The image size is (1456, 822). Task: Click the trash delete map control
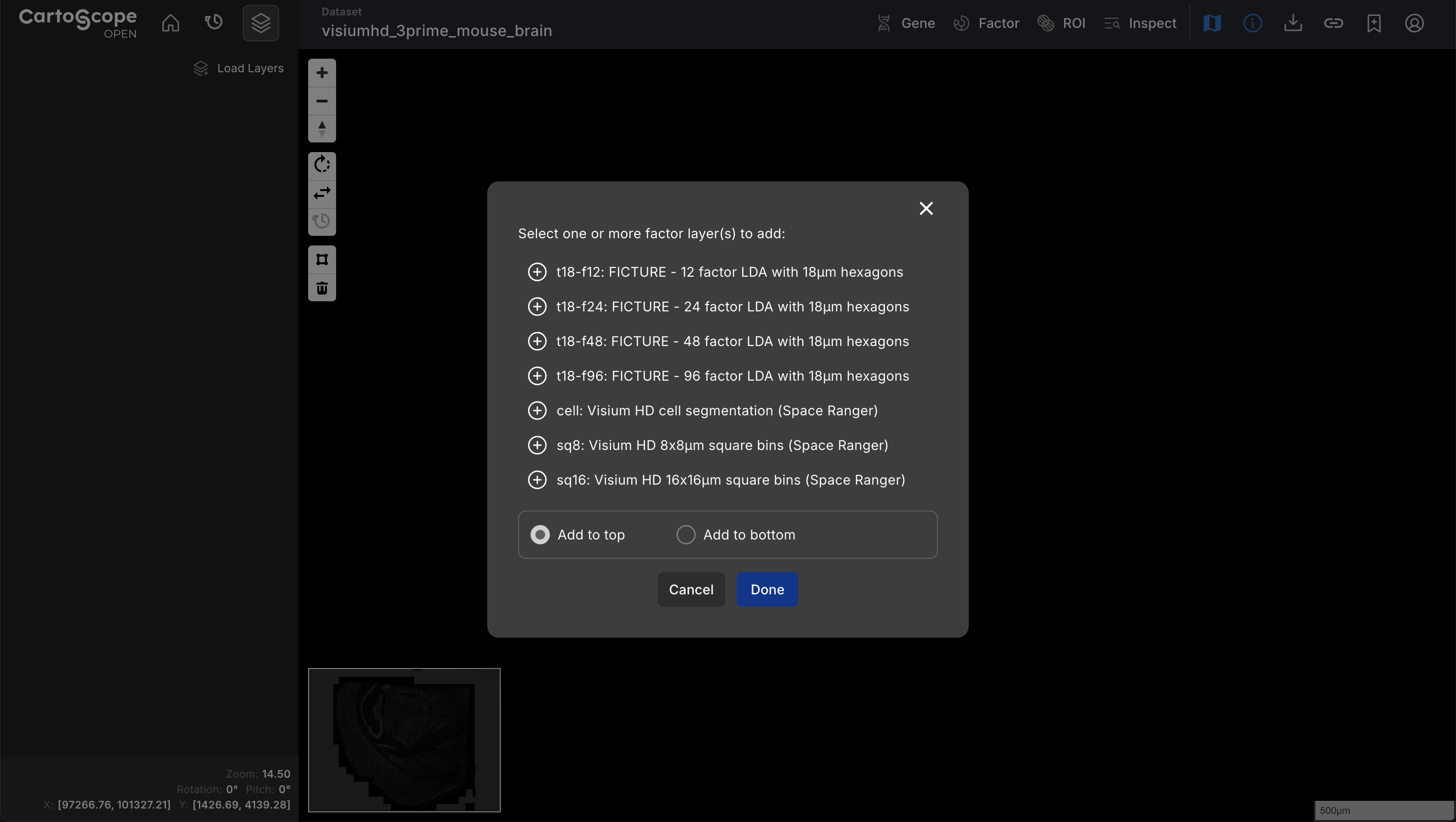[x=322, y=288]
